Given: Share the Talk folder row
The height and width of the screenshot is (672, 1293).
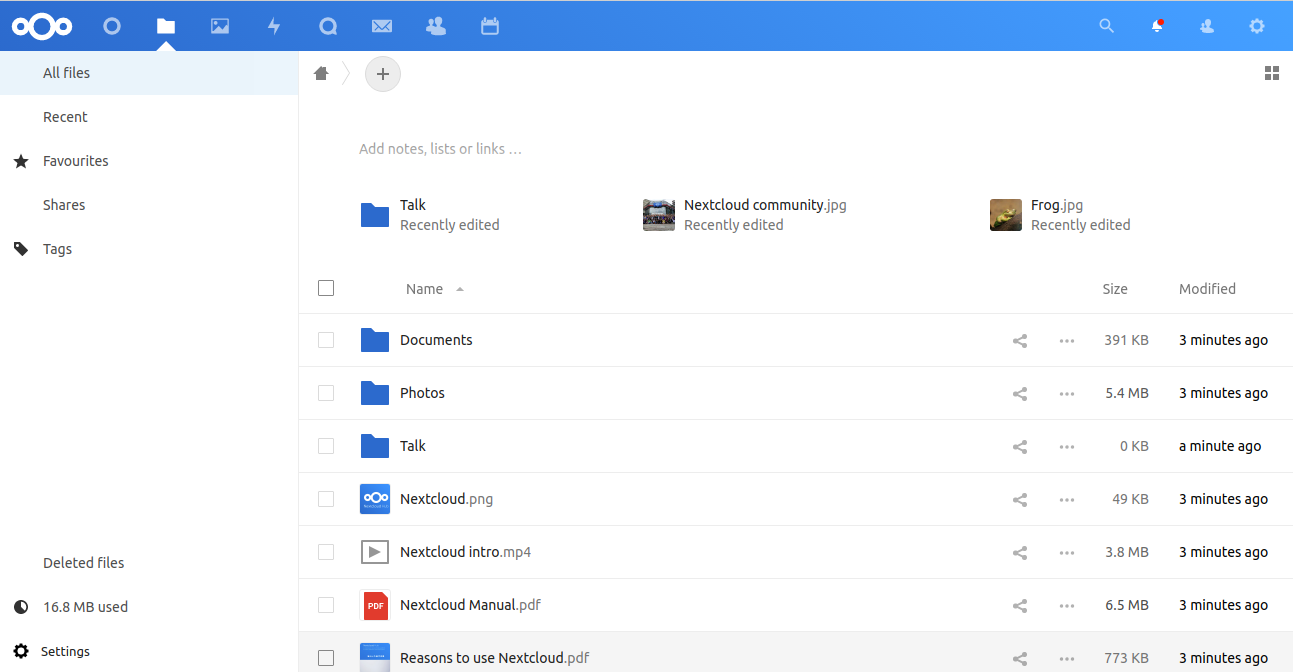Looking at the screenshot, I should (x=1020, y=447).
